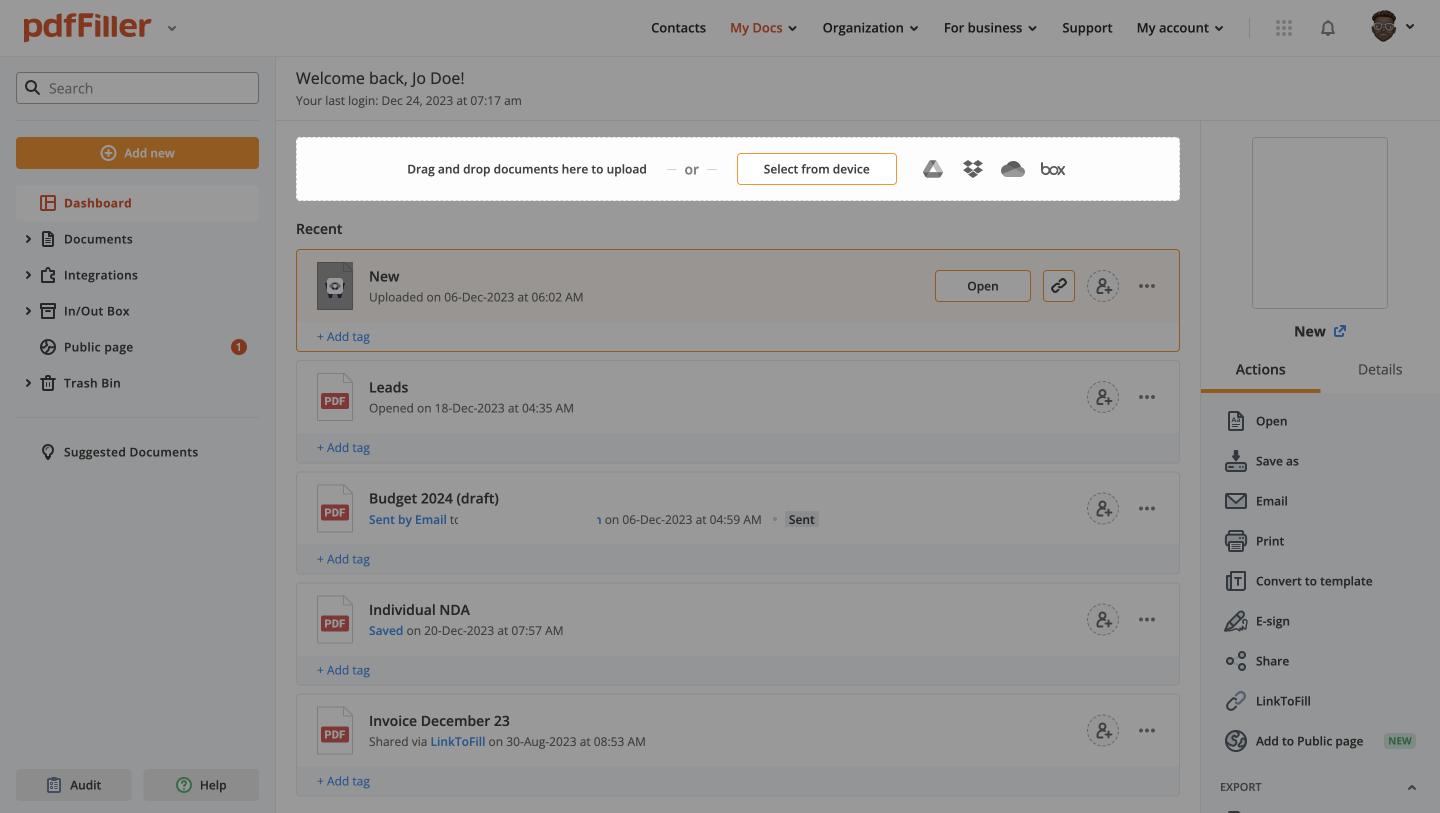Viewport: 1440px width, 813px height.
Task: Collapse the EXPORT section
Action: [1411, 787]
